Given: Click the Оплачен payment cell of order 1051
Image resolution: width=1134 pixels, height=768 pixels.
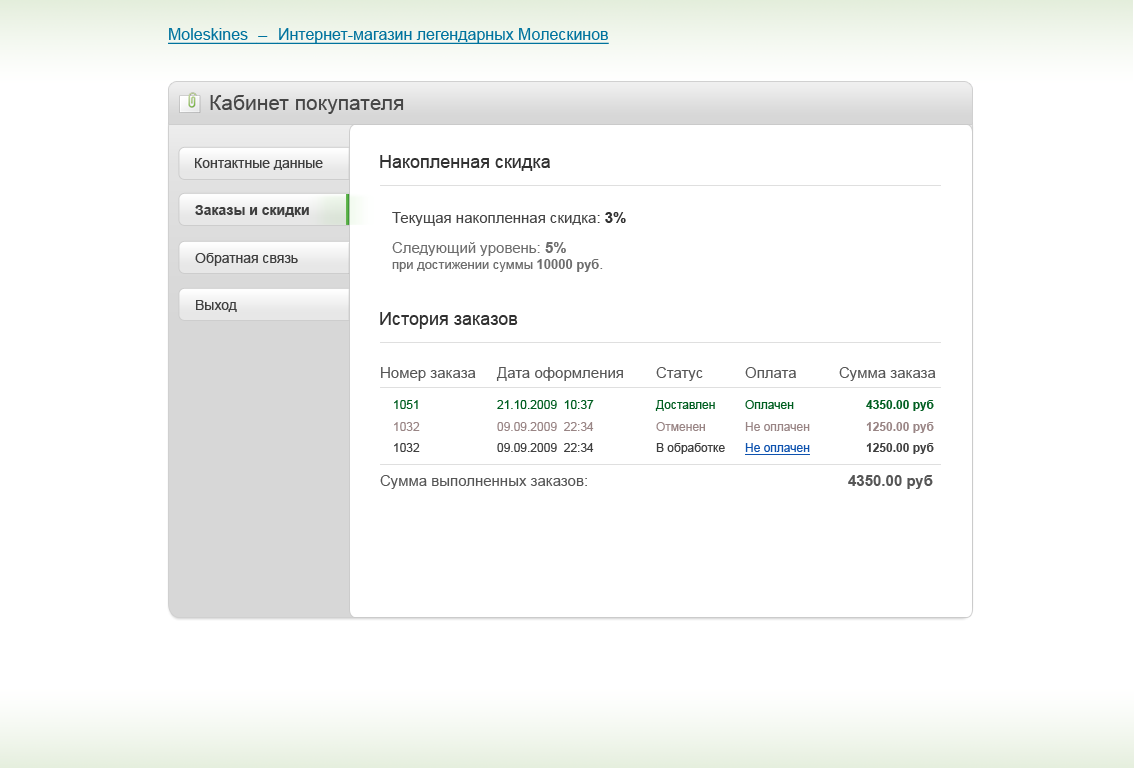Looking at the screenshot, I should (x=770, y=405).
